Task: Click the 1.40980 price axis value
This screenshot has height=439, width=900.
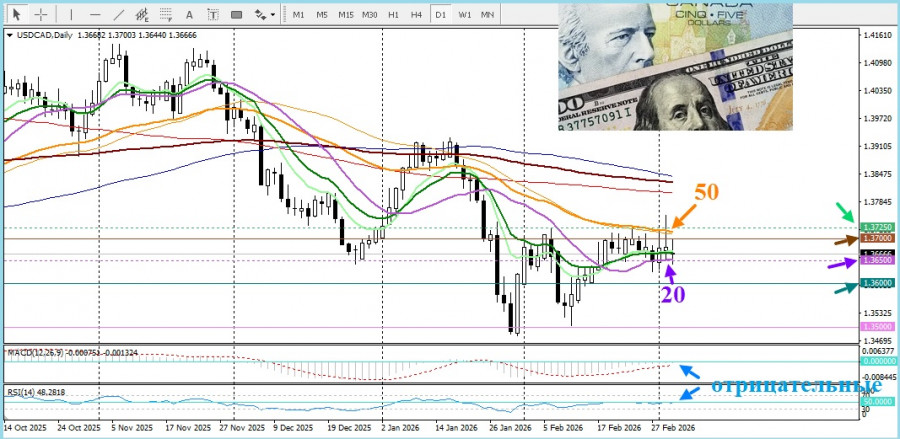Action: coord(878,63)
